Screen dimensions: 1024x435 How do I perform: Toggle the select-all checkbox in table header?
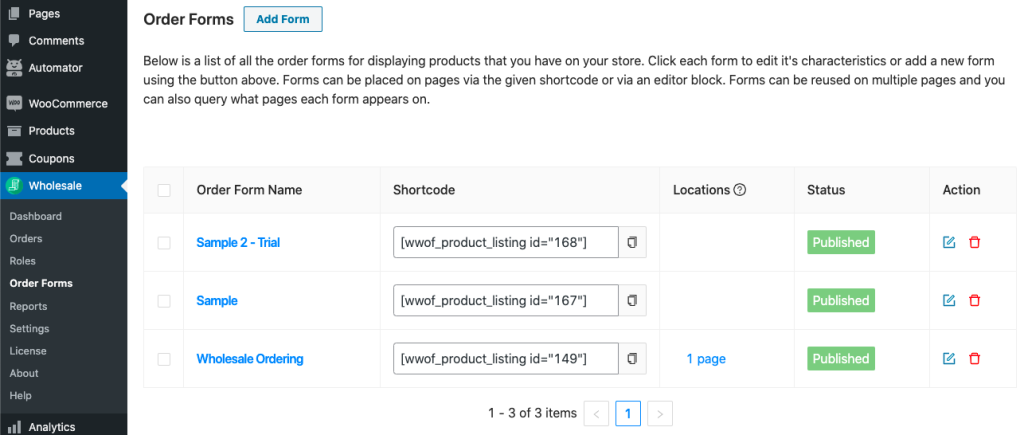pos(164,190)
